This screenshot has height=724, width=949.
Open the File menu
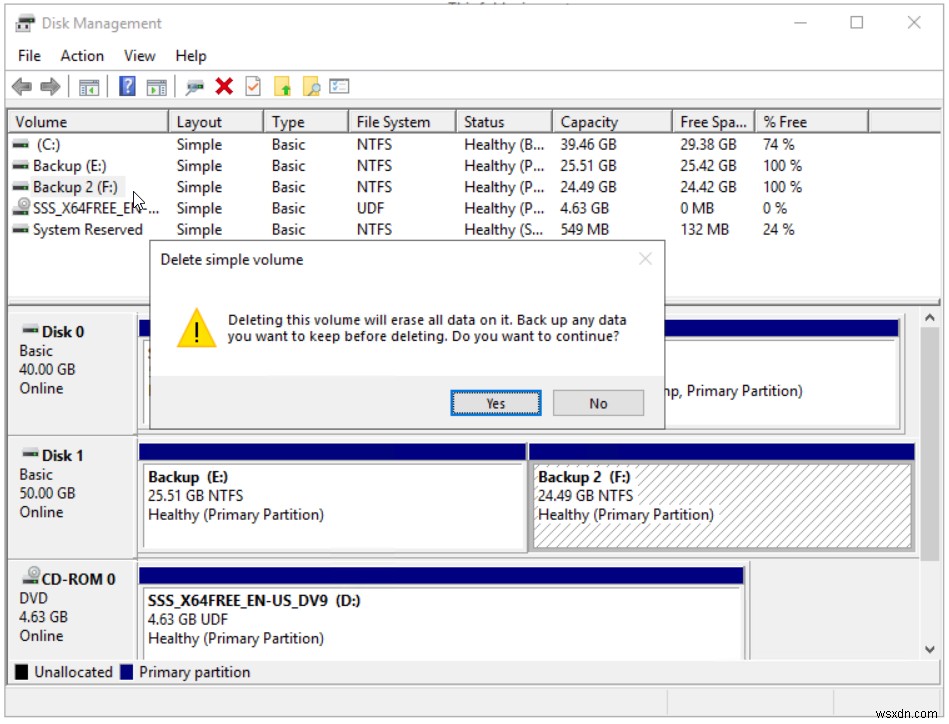tap(28, 55)
